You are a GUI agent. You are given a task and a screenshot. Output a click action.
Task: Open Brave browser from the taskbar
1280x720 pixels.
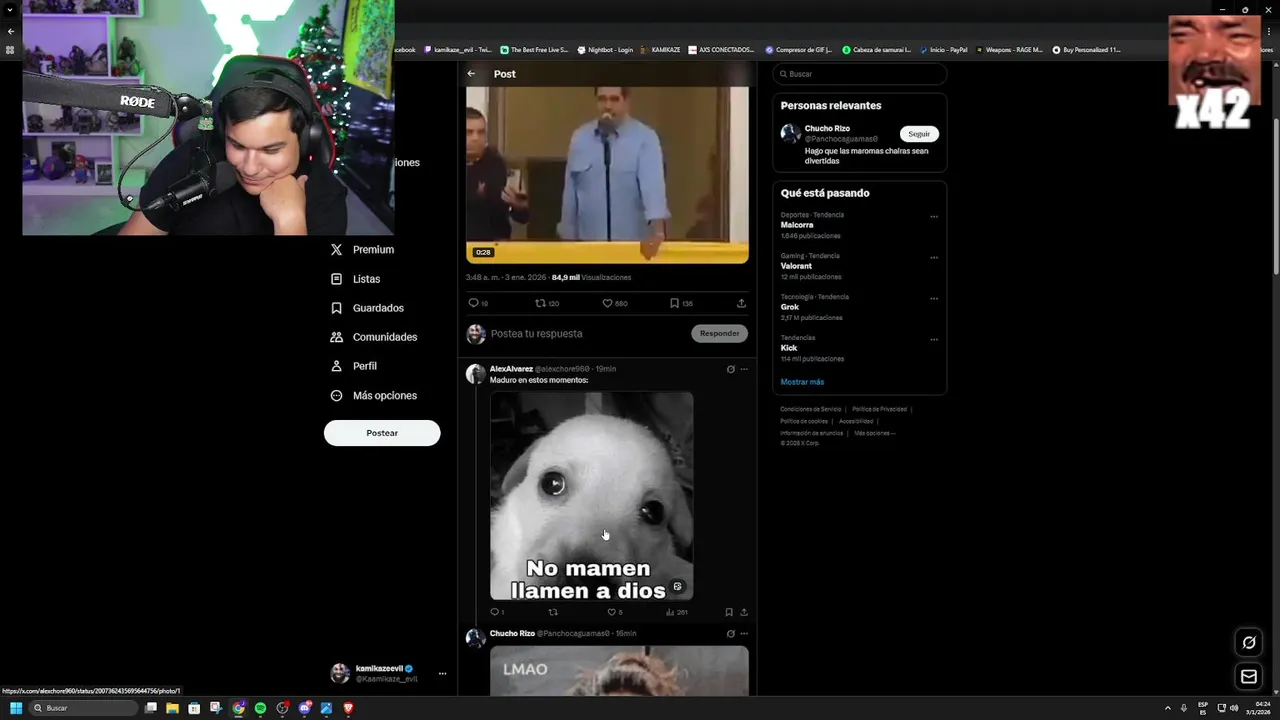coord(348,708)
